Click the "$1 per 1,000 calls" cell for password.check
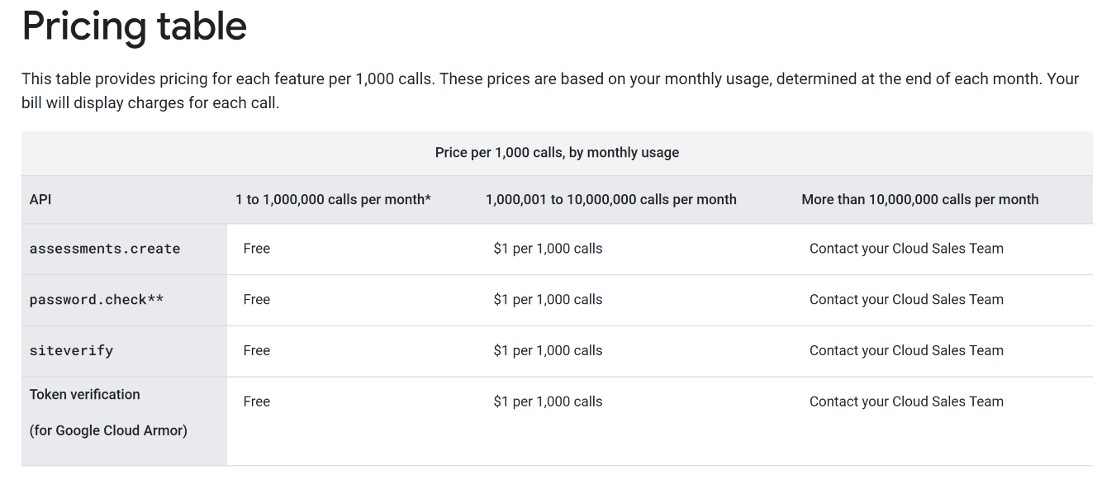 tap(548, 299)
